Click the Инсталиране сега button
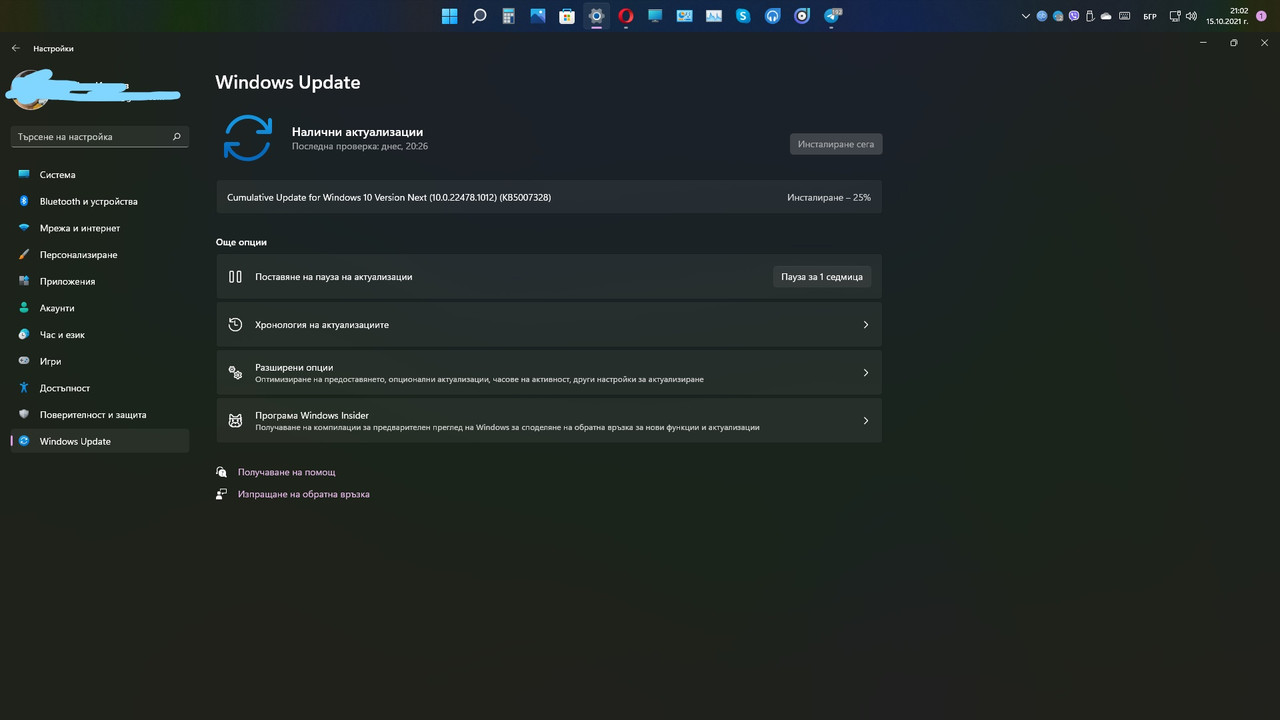The width and height of the screenshot is (1280, 720). click(836, 144)
